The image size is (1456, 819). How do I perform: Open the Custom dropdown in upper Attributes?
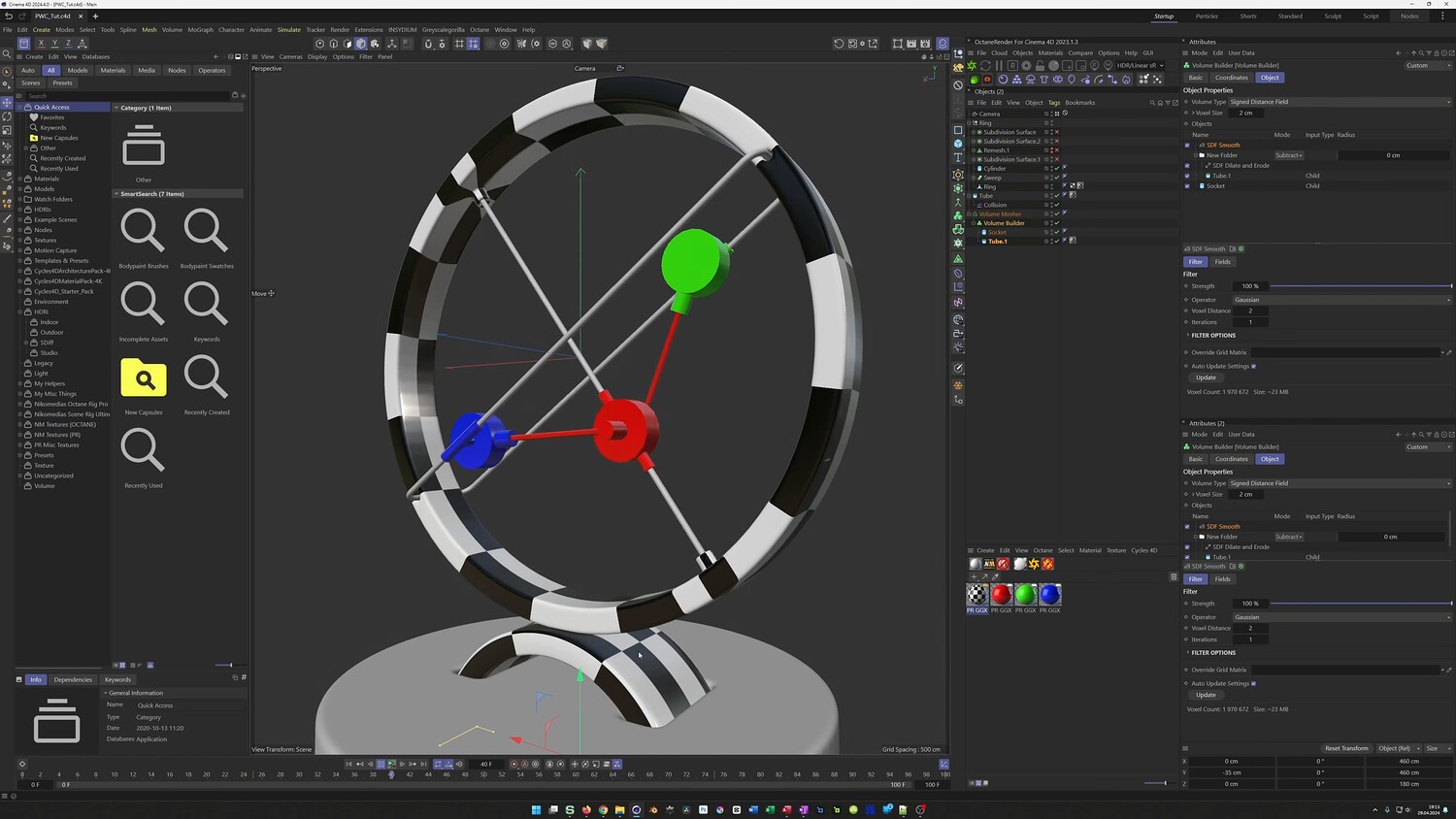[x=1427, y=66]
